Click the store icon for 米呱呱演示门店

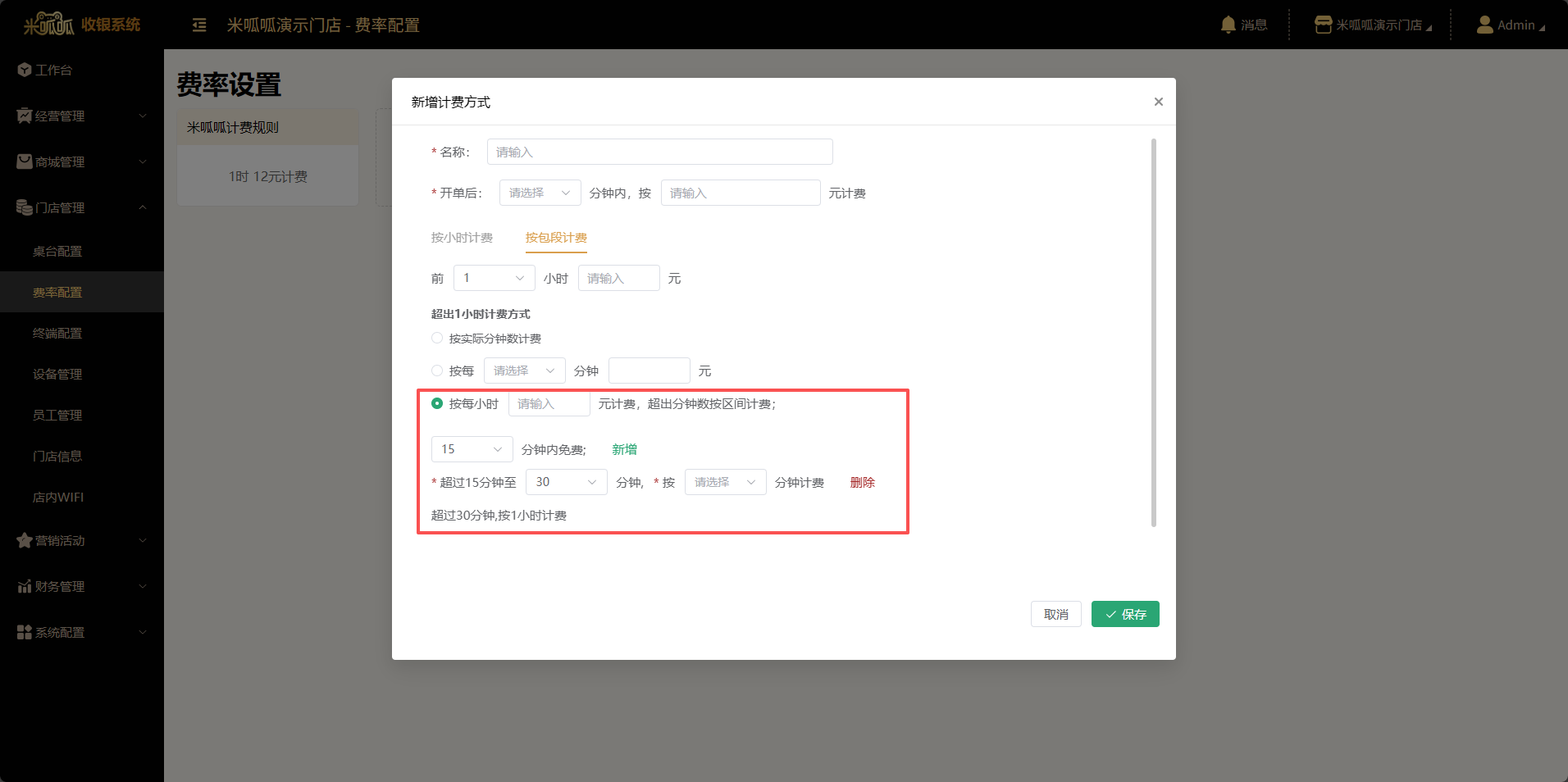tap(1323, 25)
